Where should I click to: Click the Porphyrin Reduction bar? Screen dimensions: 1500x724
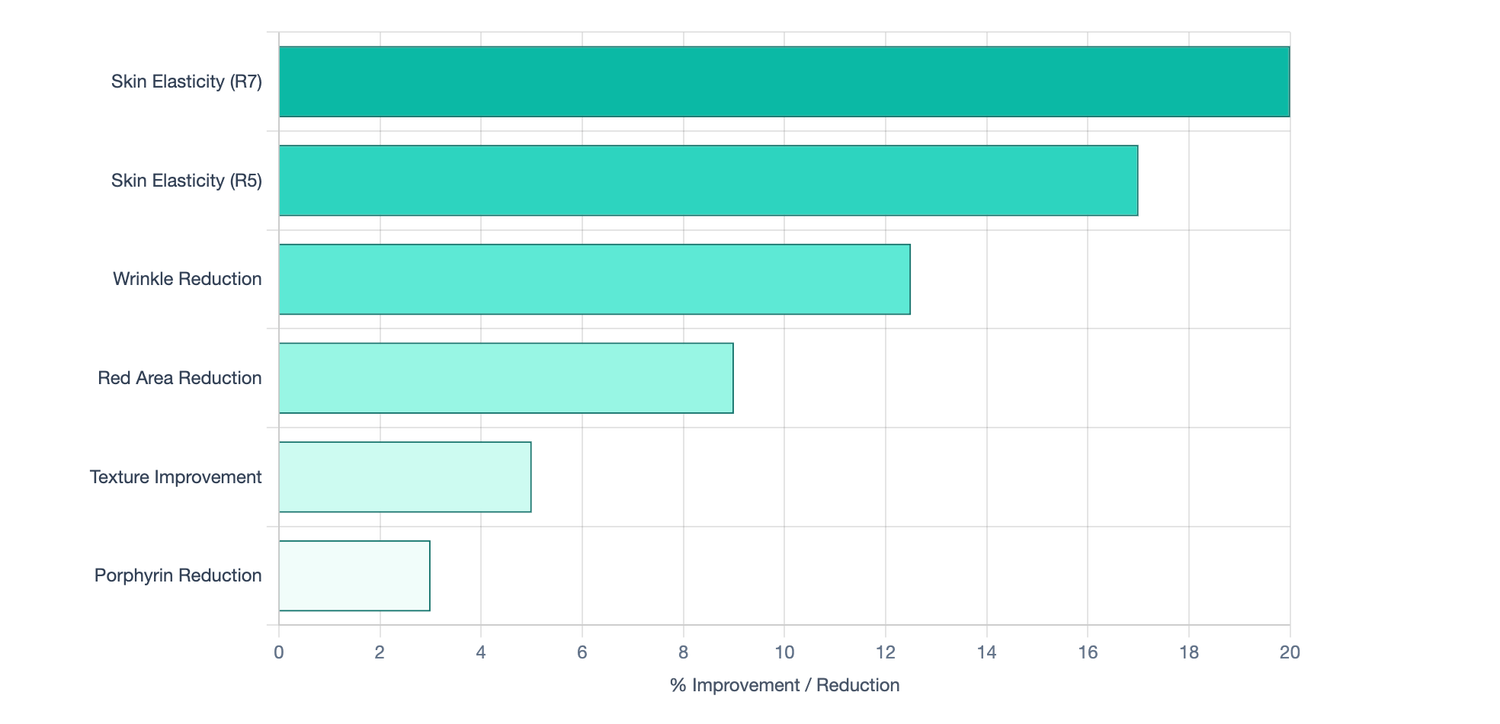click(x=354, y=576)
